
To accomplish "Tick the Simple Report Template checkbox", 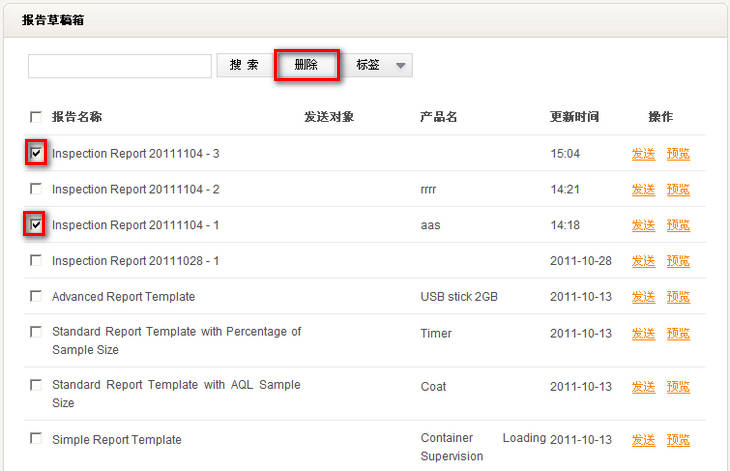I will click(36, 439).
